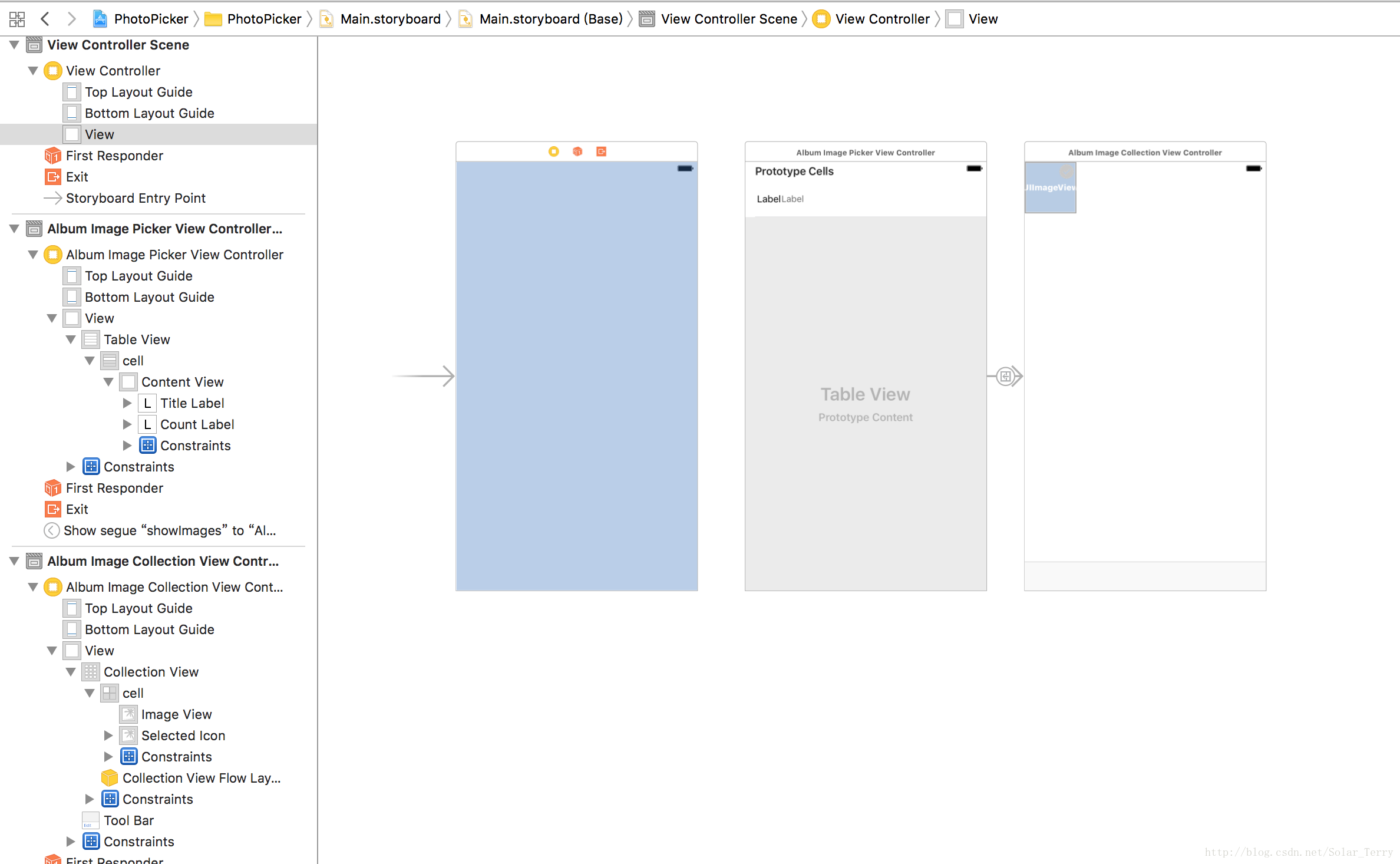Go forward with the right chevron

click(71, 19)
